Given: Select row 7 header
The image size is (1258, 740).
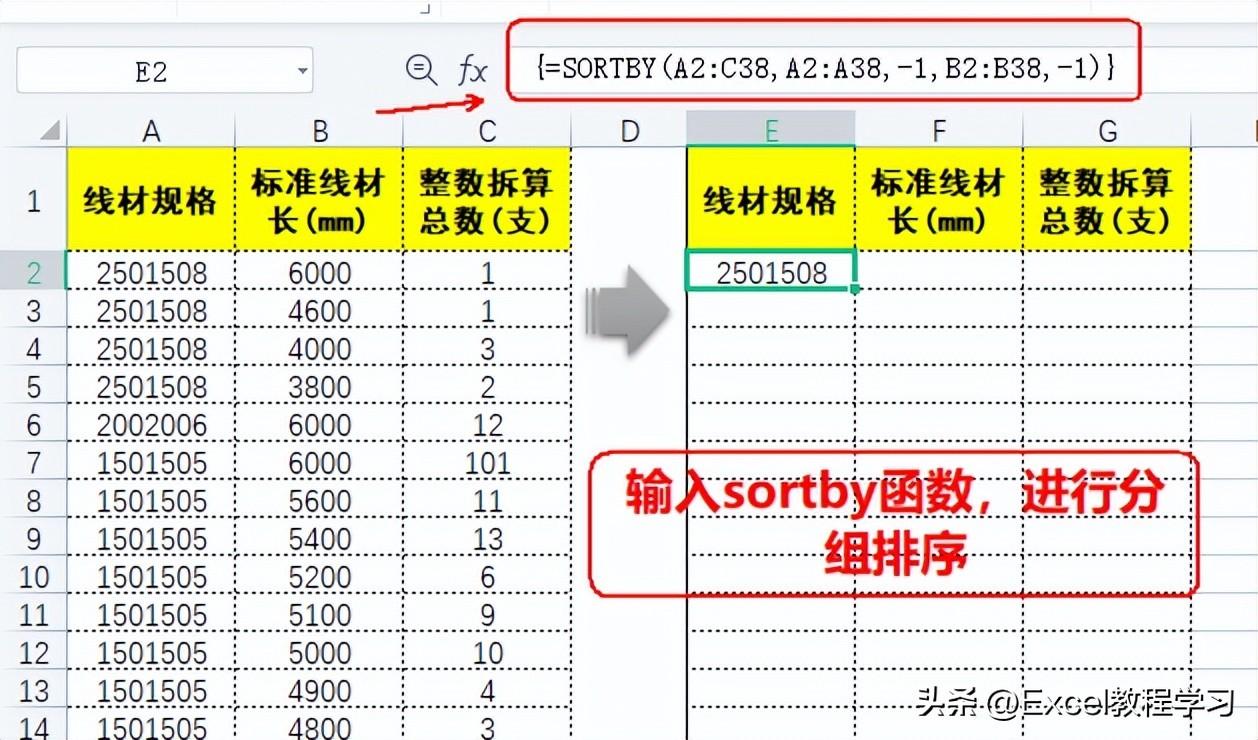Looking at the screenshot, I should (33, 463).
